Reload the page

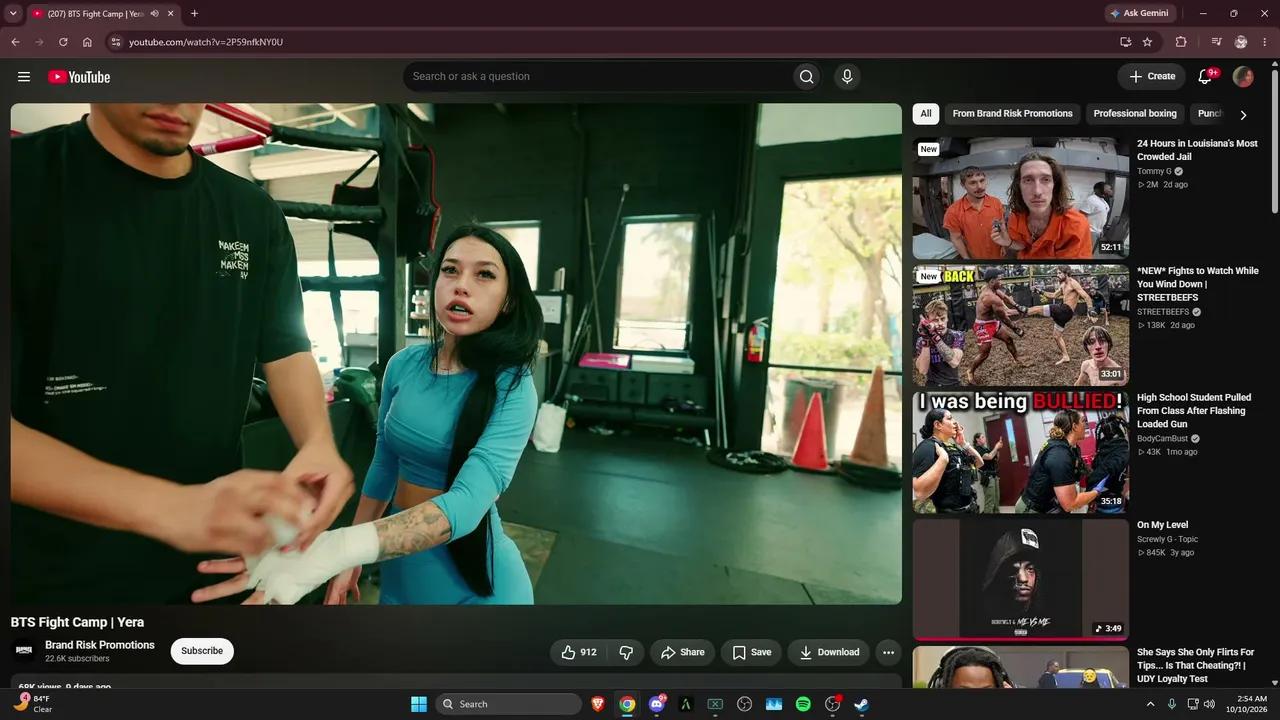coord(63,42)
